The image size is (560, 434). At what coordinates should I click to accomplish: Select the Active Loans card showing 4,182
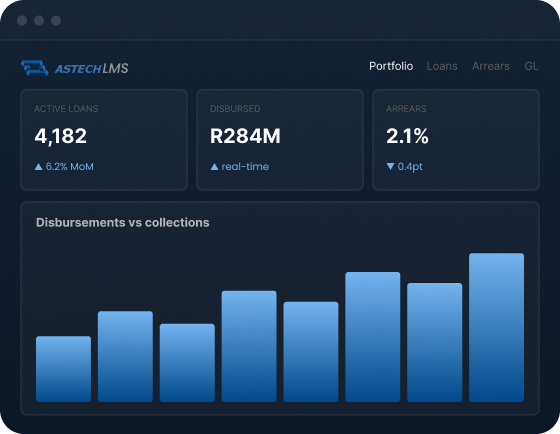coord(104,140)
